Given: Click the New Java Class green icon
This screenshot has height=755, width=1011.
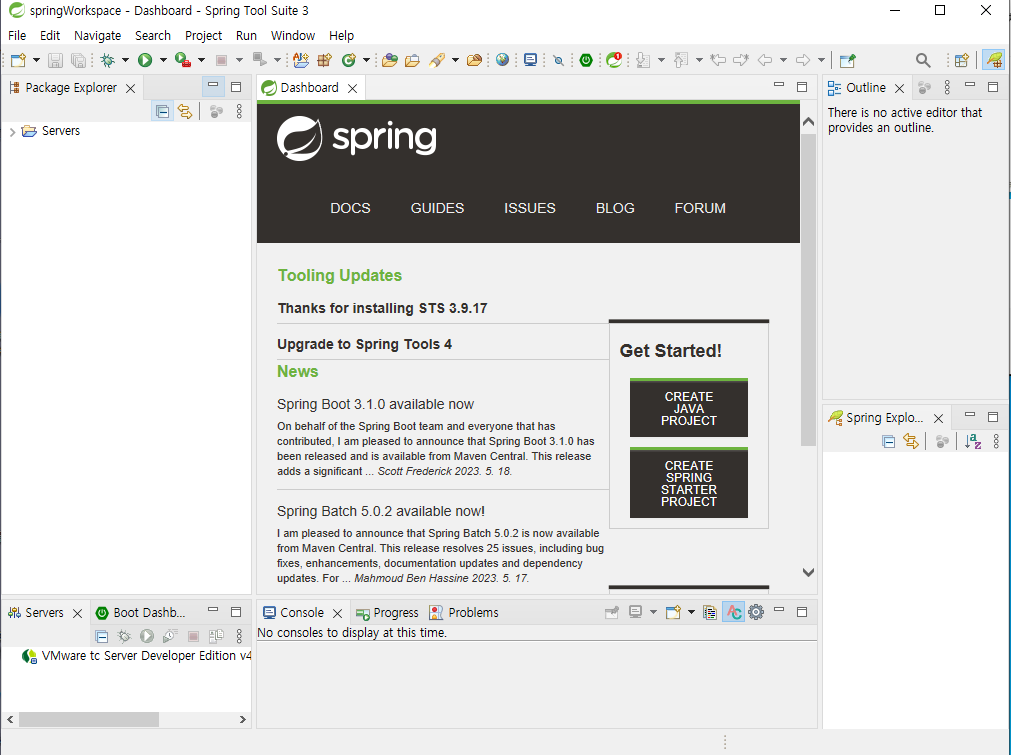Looking at the screenshot, I should coord(349,60).
